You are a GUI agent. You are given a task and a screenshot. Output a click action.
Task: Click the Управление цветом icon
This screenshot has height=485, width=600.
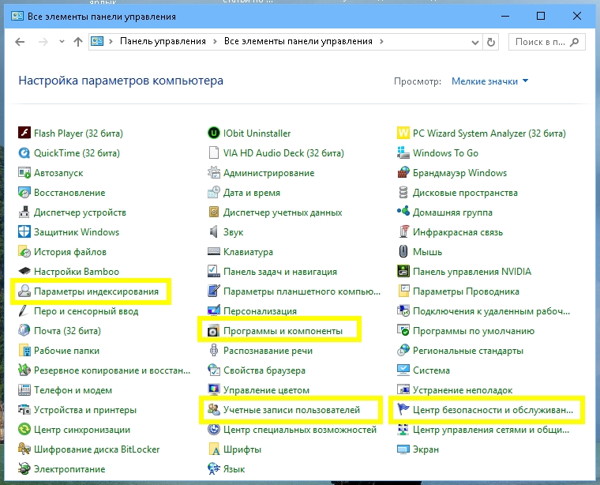click(214, 390)
